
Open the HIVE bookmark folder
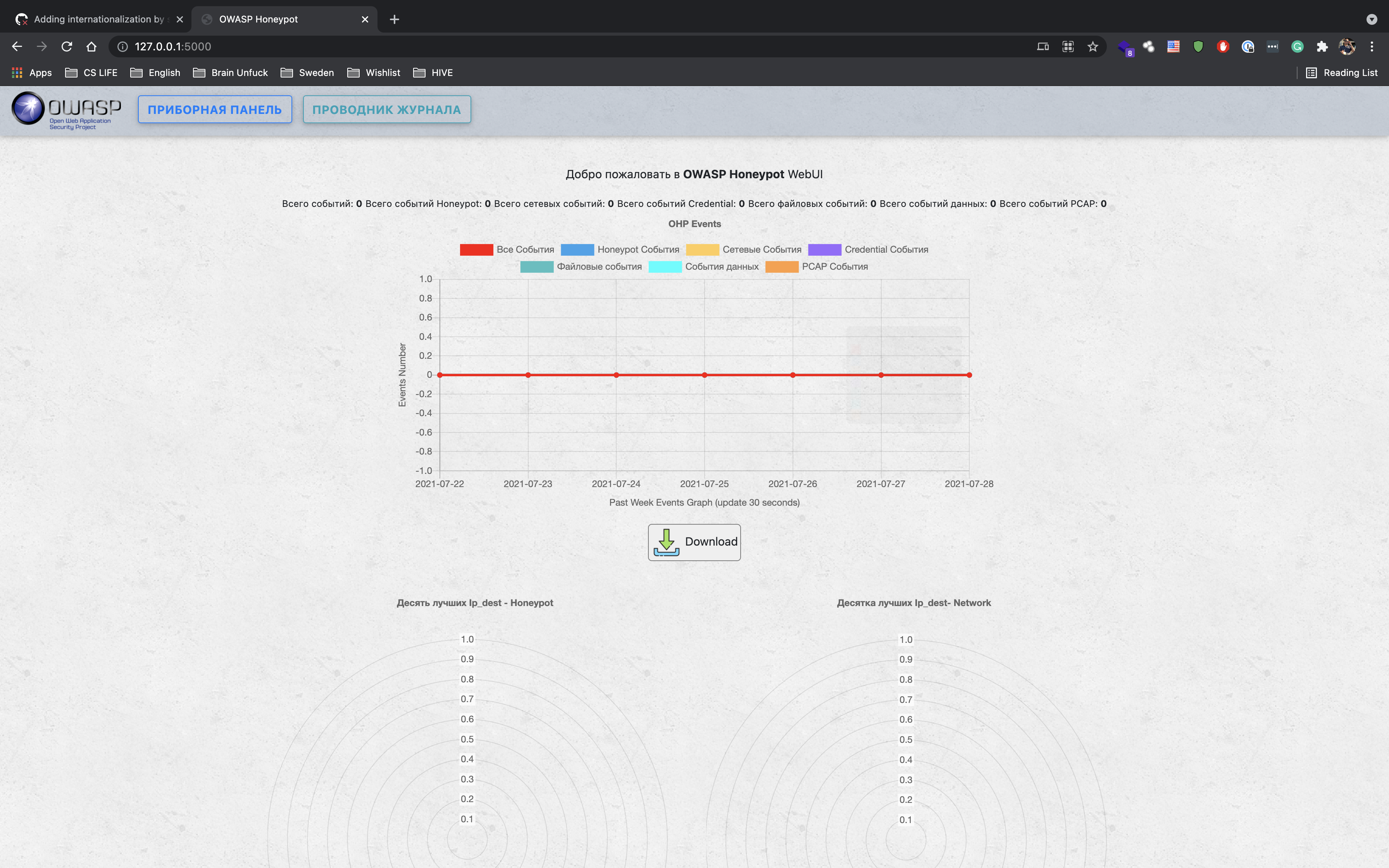[x=433, y=72]
